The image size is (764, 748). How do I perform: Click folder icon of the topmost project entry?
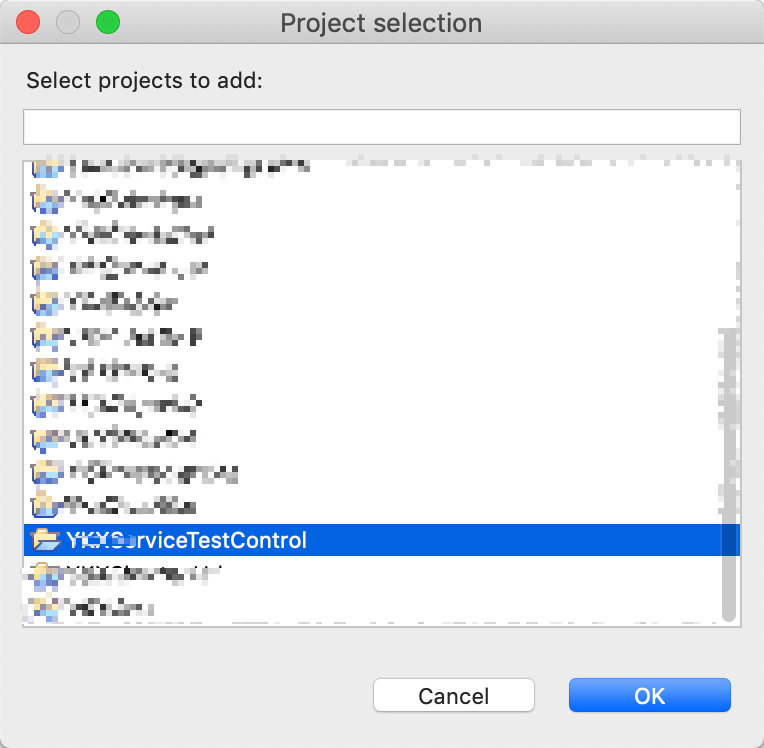click(45, 168)
